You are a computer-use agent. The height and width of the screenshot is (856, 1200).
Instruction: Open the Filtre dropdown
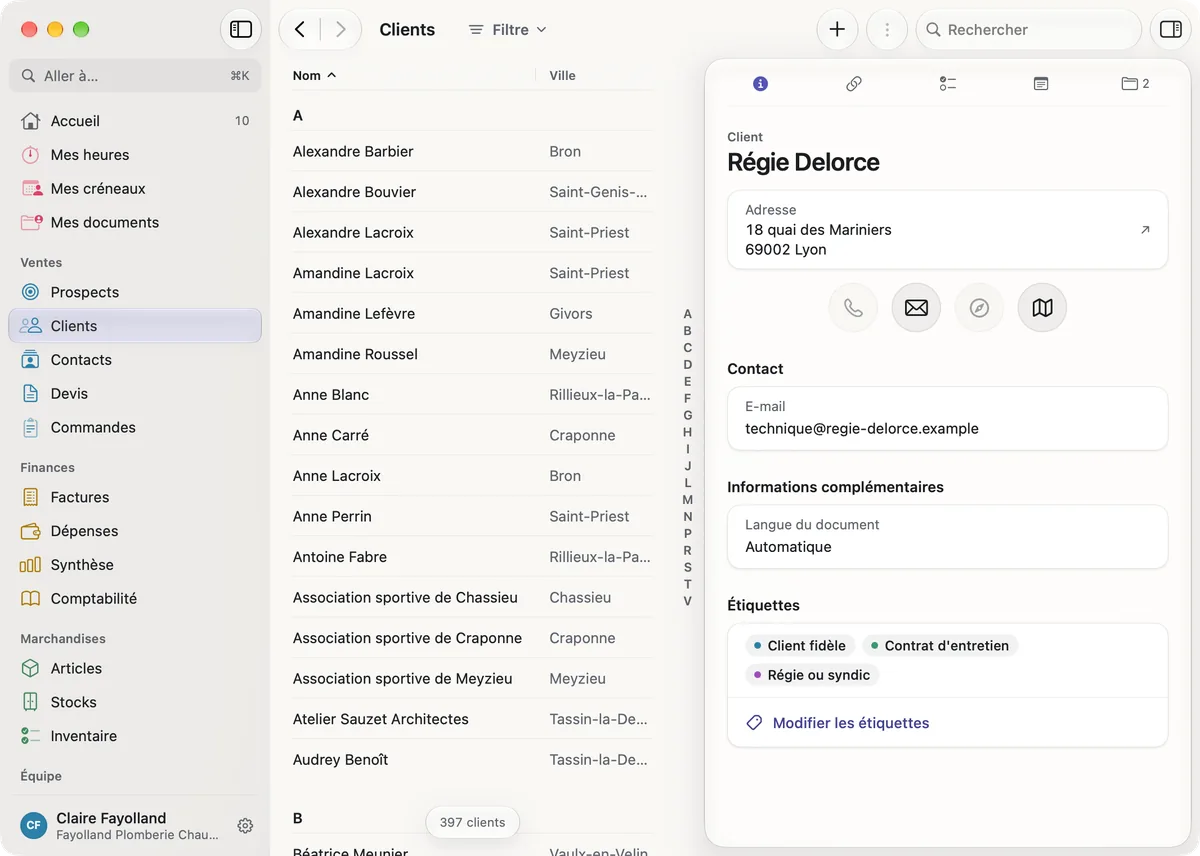pos(507,30)
